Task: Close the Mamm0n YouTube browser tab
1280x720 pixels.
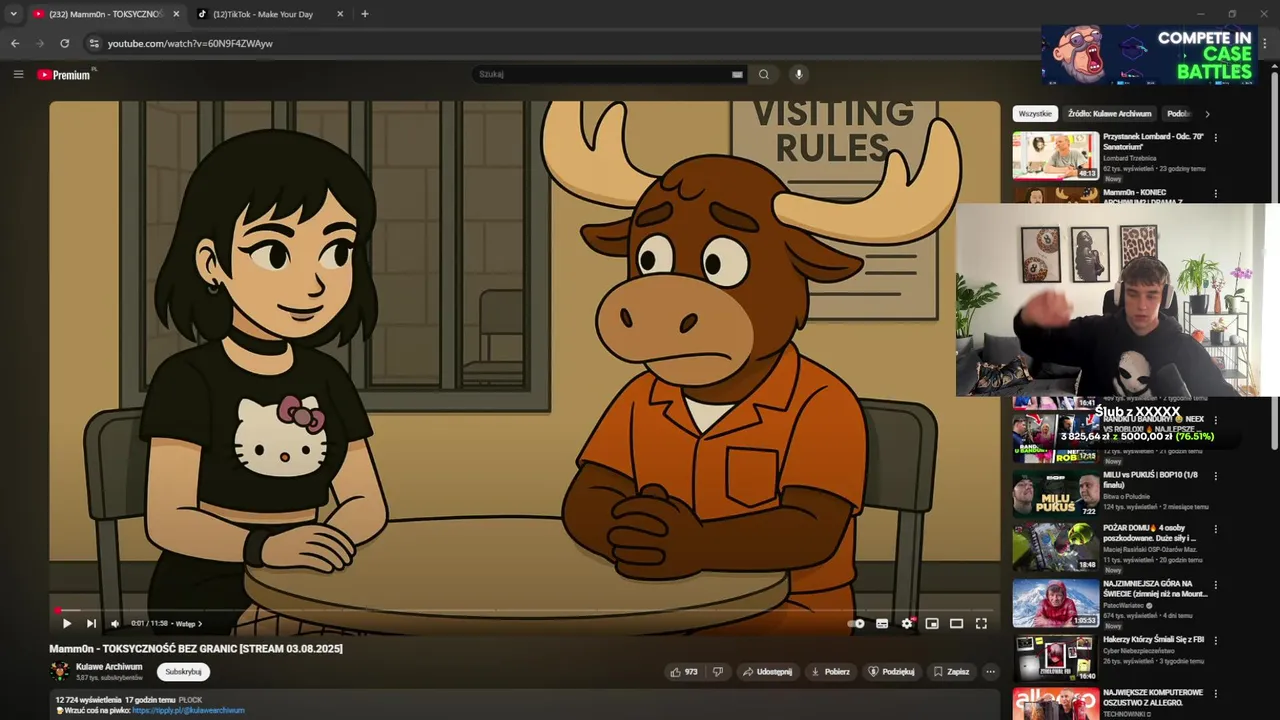Action: pos(176,14)
